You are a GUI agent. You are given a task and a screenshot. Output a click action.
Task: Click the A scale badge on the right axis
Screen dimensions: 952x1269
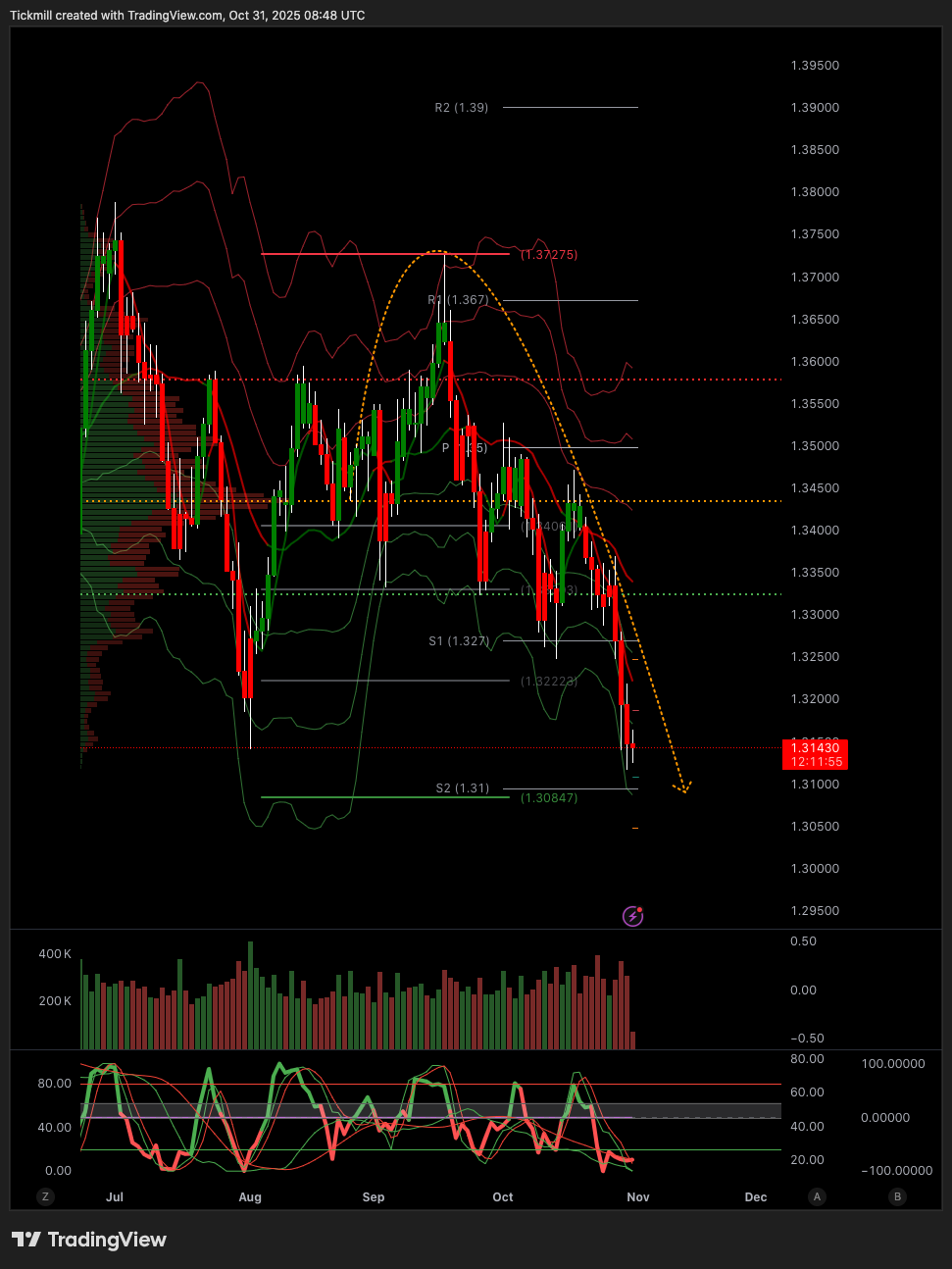point(817,1196)
